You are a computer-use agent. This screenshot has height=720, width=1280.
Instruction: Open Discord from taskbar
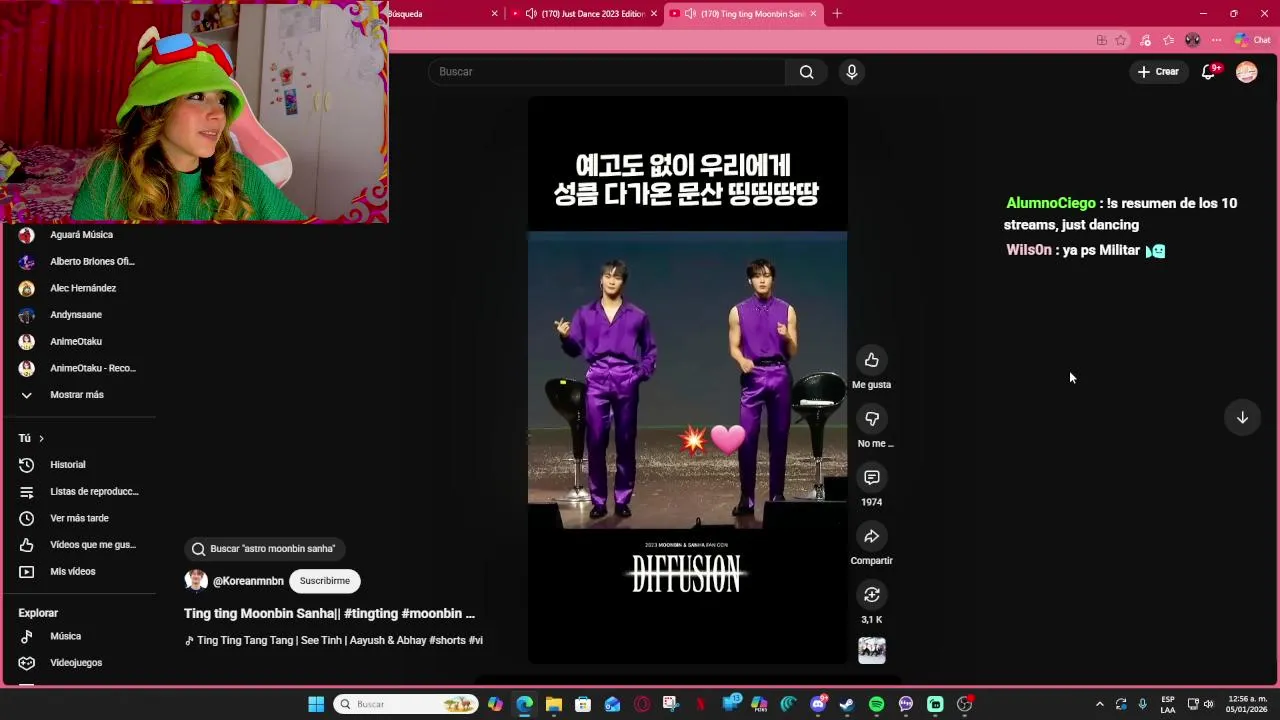click(x=818, y=704)
